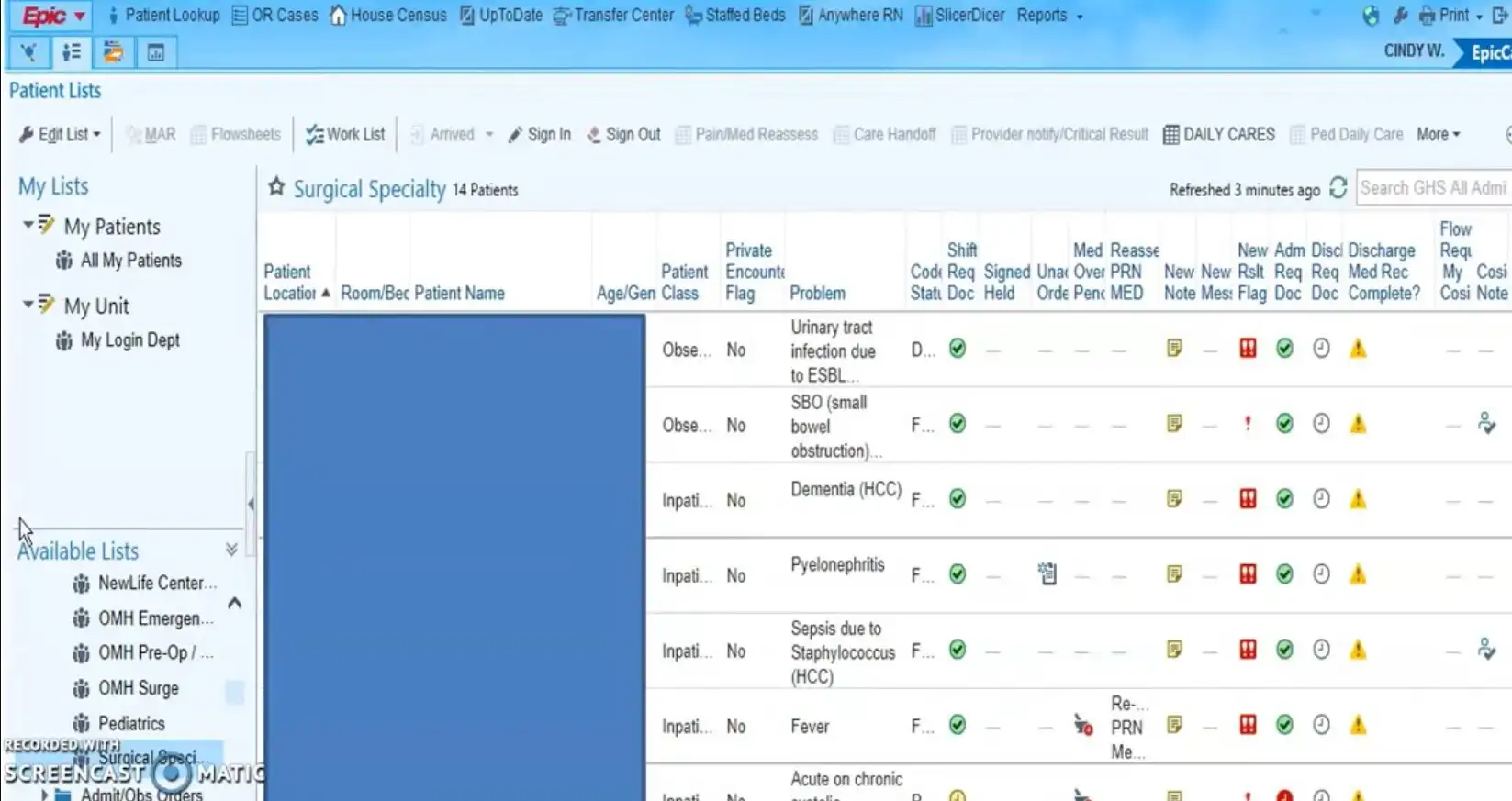The image size is (1512, 801).
Task: Click green shift check in Dementia row
Action: click(958, 499)
